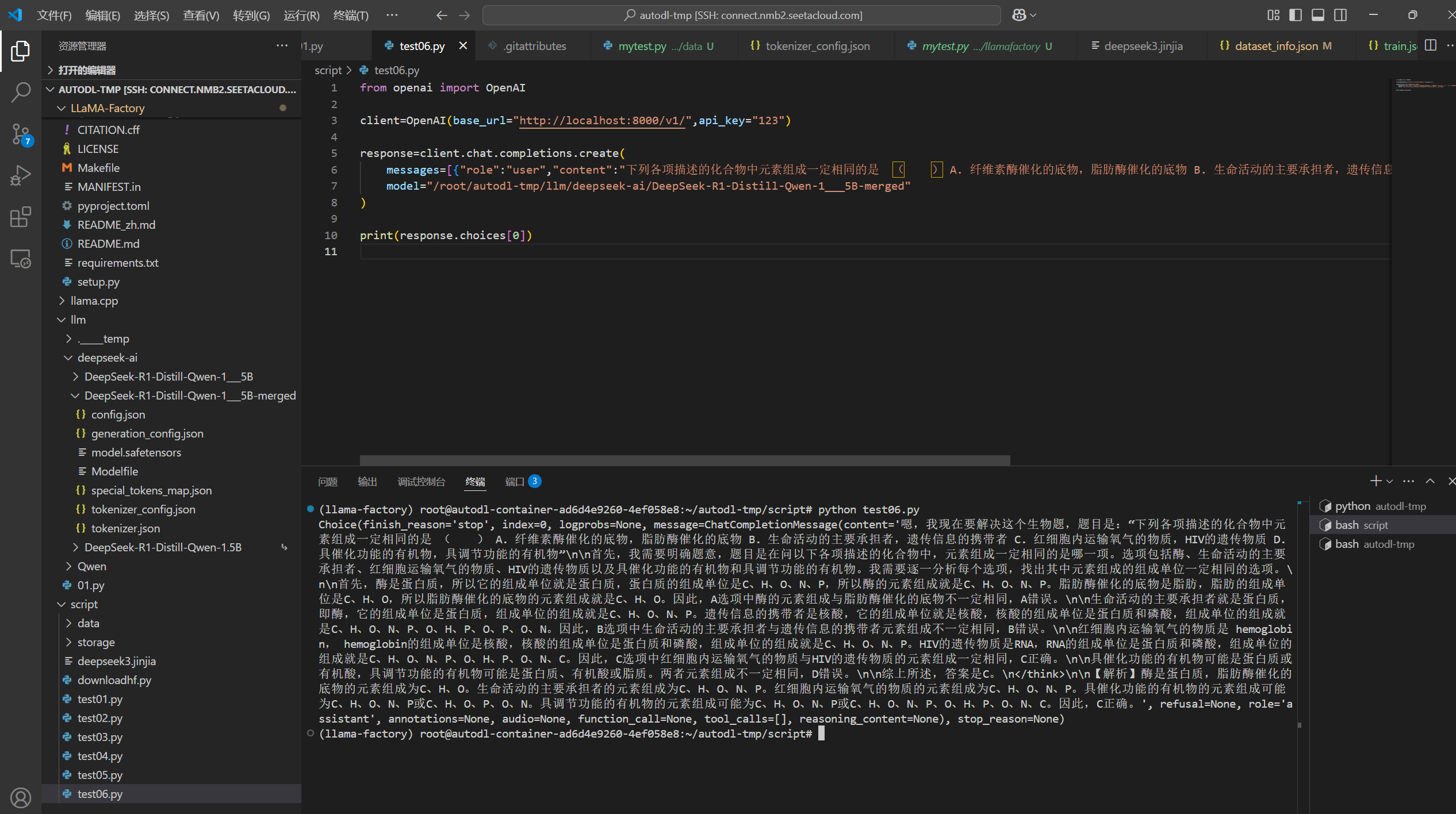Open terminal panel More Actions ellipsis

1408,481
